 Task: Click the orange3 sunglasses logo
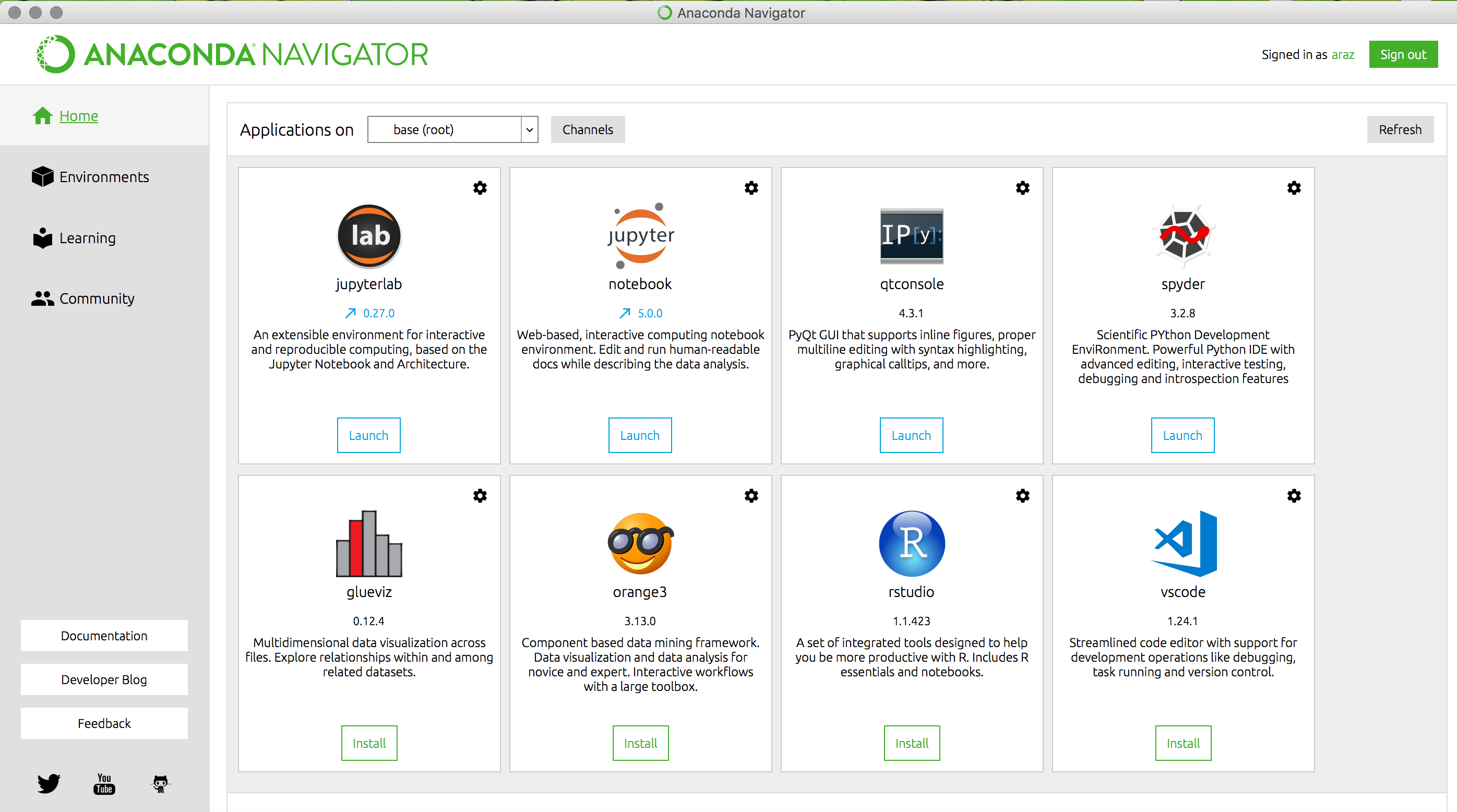[x=640, y=543]
